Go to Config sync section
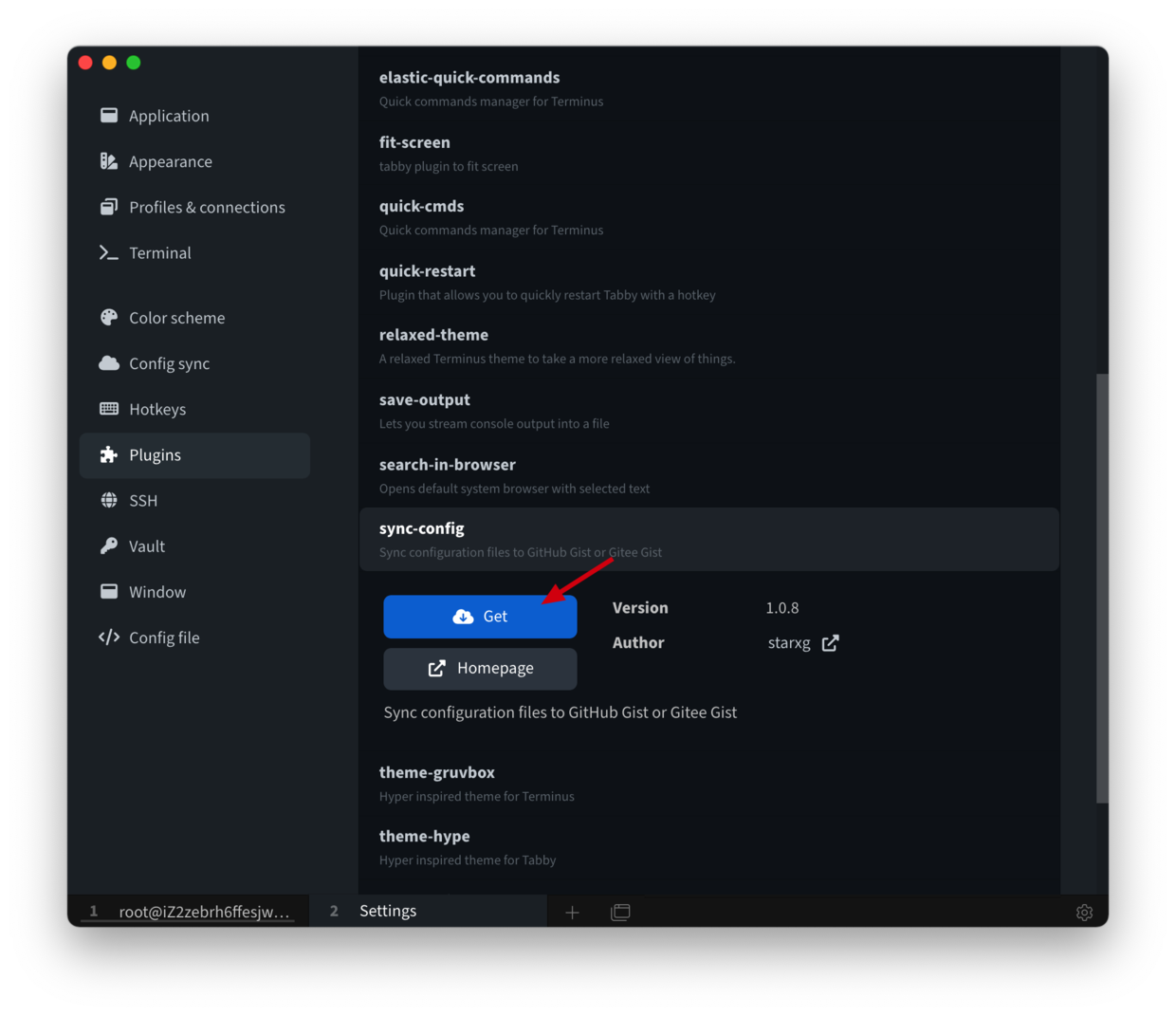Screen dimensions: 1176x1016 click(x=169, y=363)
